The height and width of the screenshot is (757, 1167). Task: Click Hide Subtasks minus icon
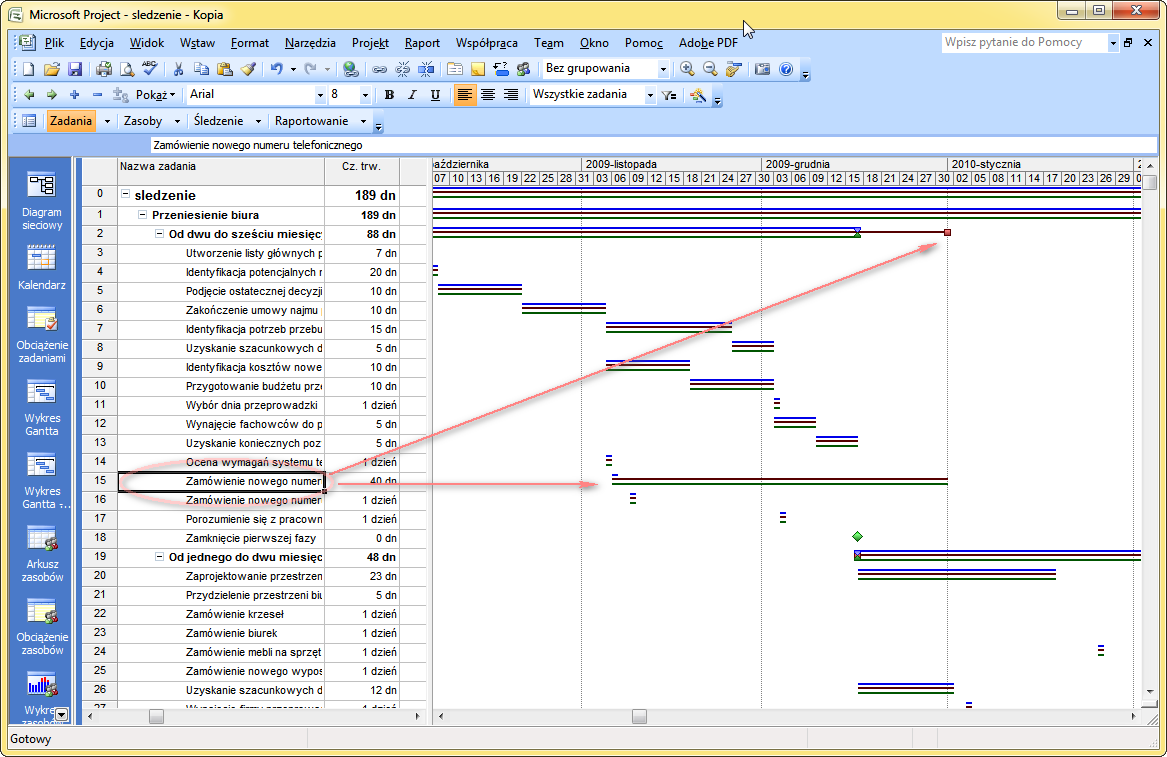[x=97, y=95]
